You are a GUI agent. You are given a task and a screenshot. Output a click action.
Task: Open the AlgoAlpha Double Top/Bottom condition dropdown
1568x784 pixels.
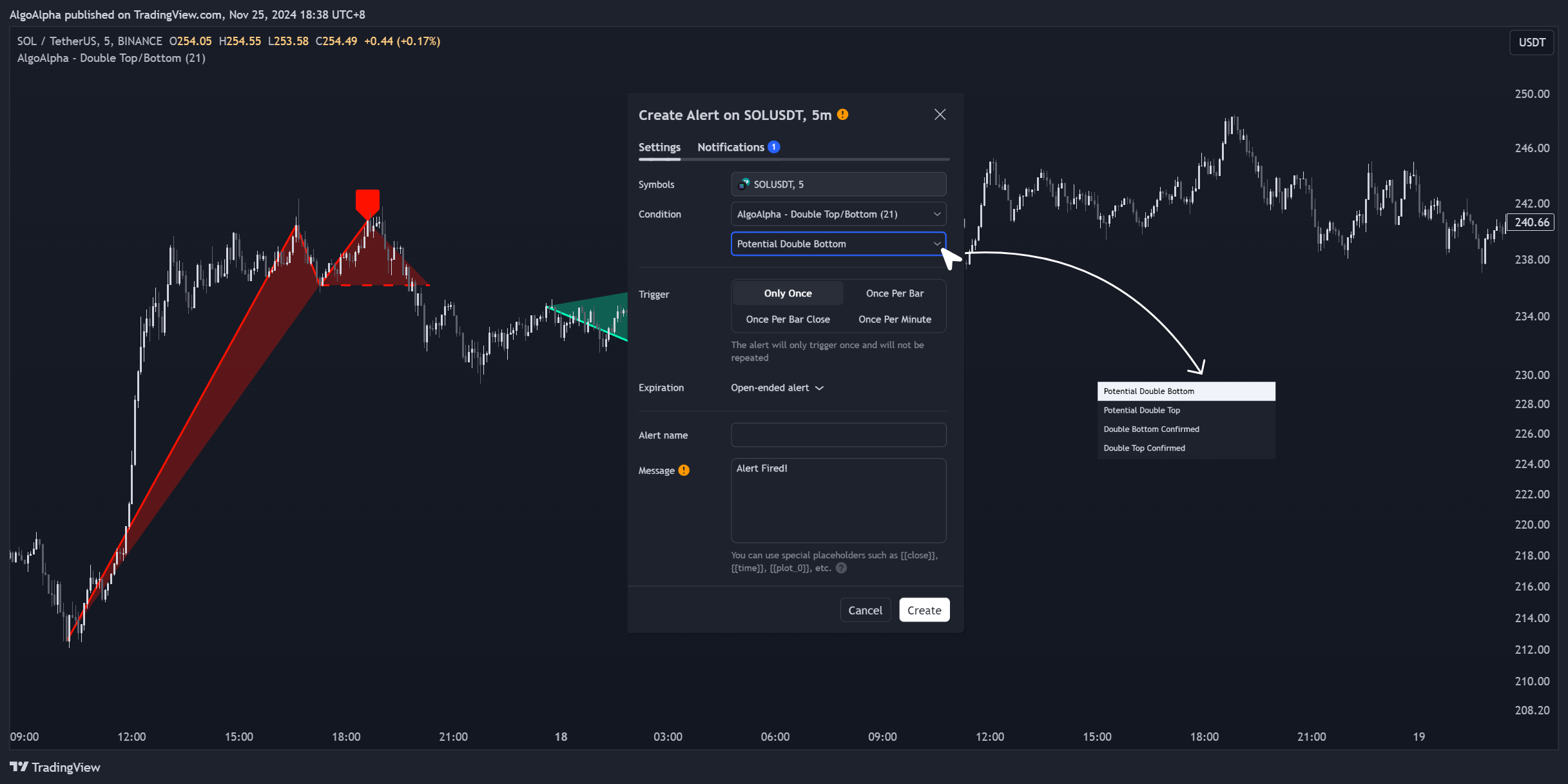[838, 214]
